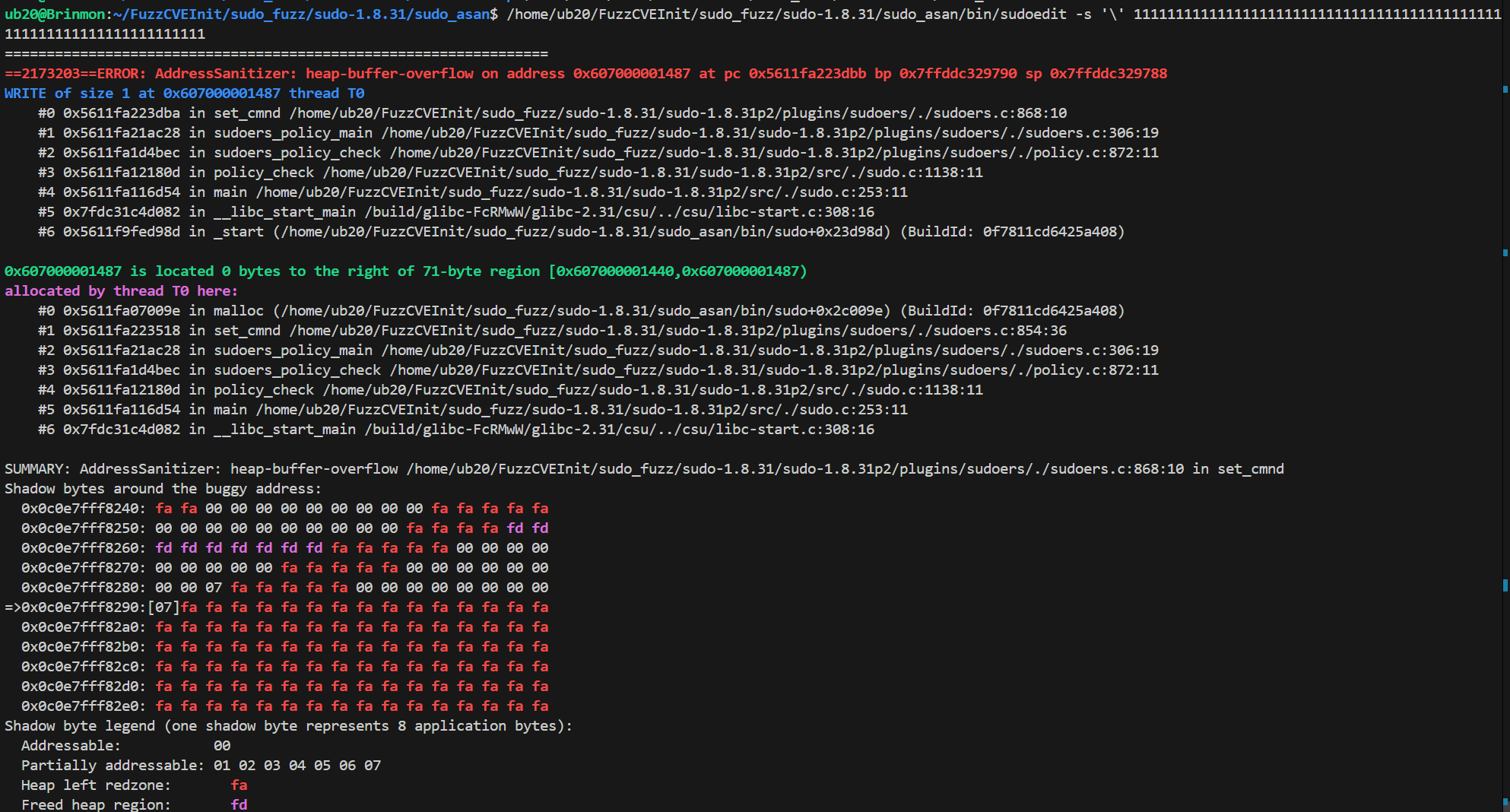Click 'Partially addressable: 01 02 03' legend entry
The height and width of the screenshot is (812, 1510).
click(x=201, y=766)
